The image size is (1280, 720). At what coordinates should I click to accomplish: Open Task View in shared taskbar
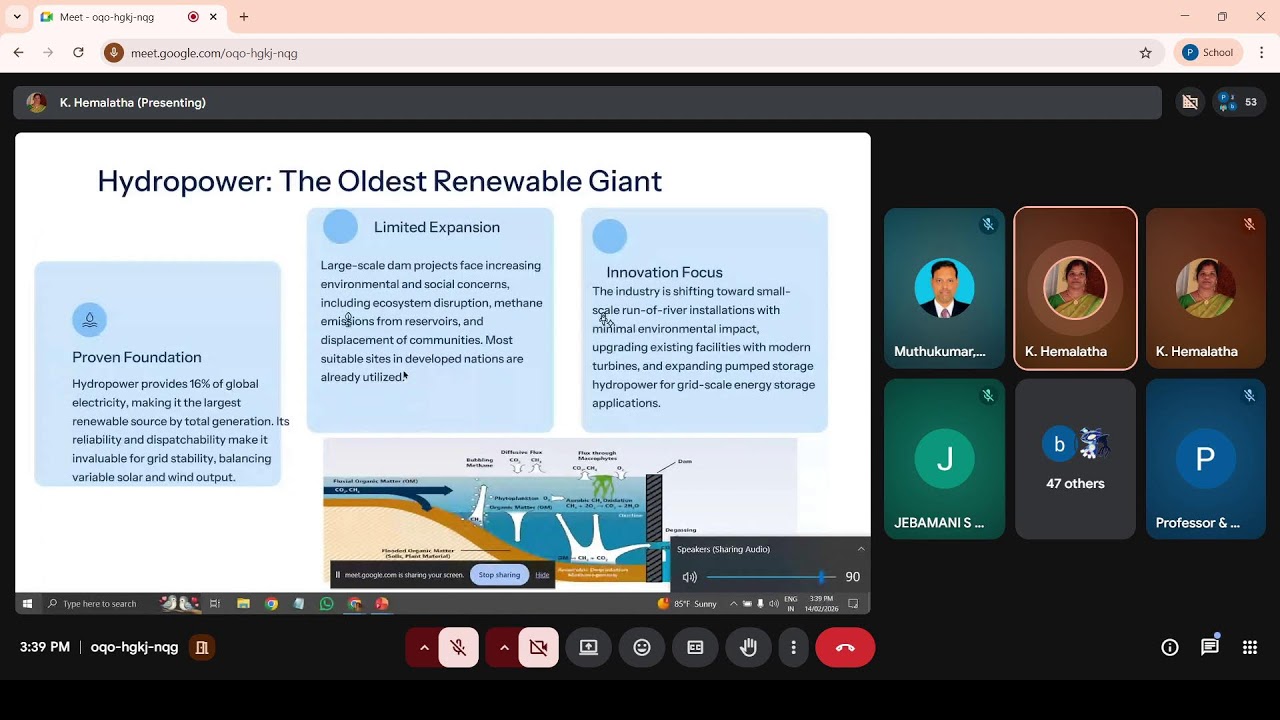tap(215, 604)
